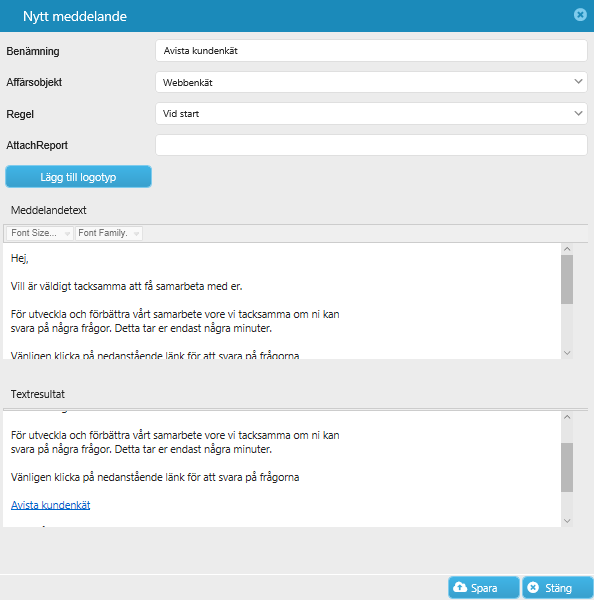Viewport: 594px width, 600px height.
Task: Click Lägg till logotyp button
Action: point(78,177)
